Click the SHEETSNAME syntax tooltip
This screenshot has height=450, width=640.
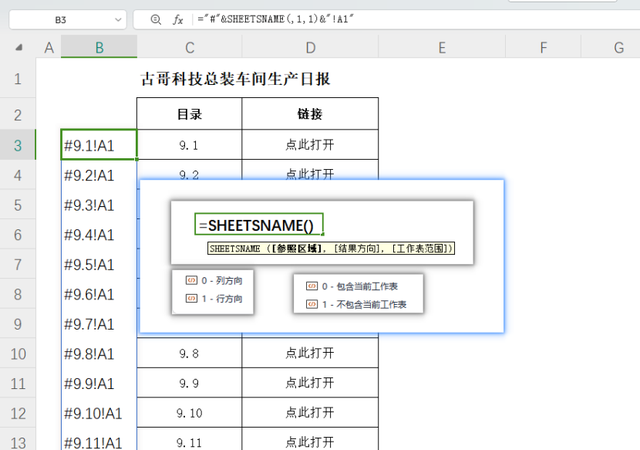[x=331, y=248]
